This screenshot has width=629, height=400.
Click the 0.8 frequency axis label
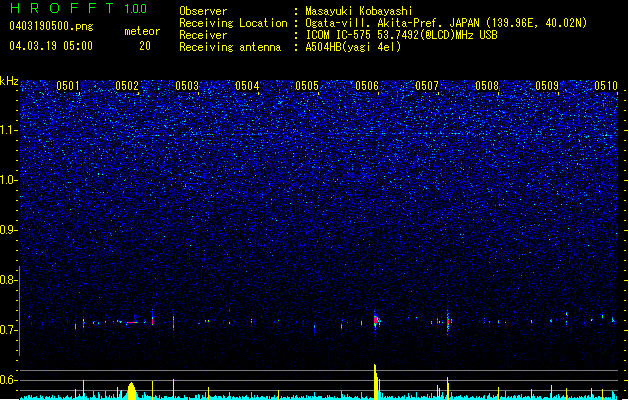point(8,280)
